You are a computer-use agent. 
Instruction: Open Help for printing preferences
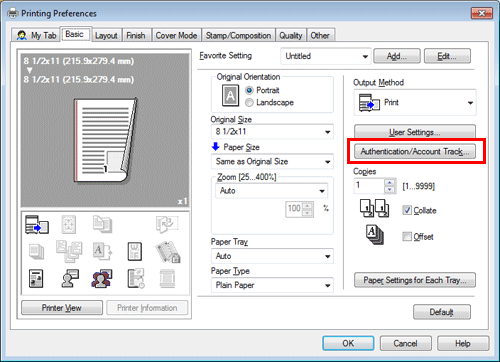pos(463,343)
